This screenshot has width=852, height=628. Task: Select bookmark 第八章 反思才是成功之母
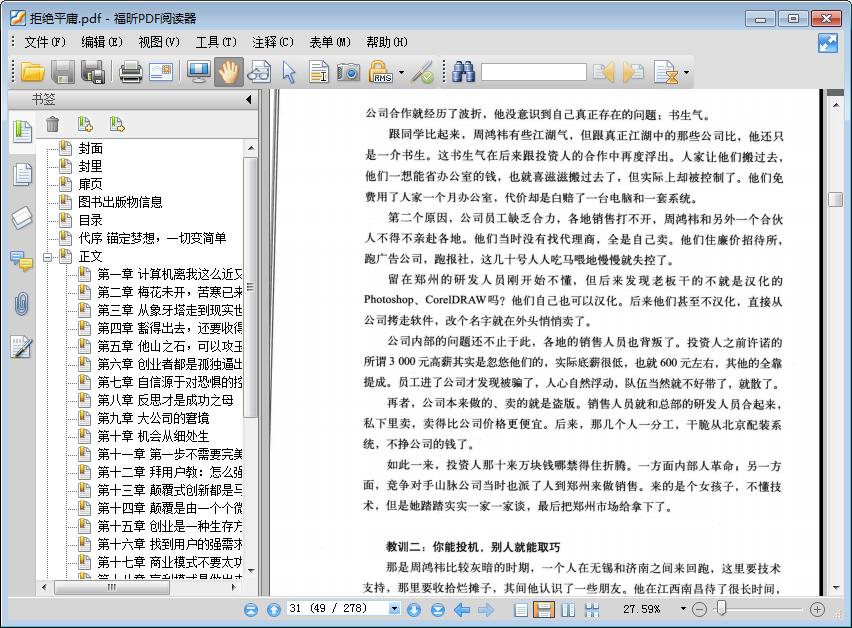(x=165, y=400)
